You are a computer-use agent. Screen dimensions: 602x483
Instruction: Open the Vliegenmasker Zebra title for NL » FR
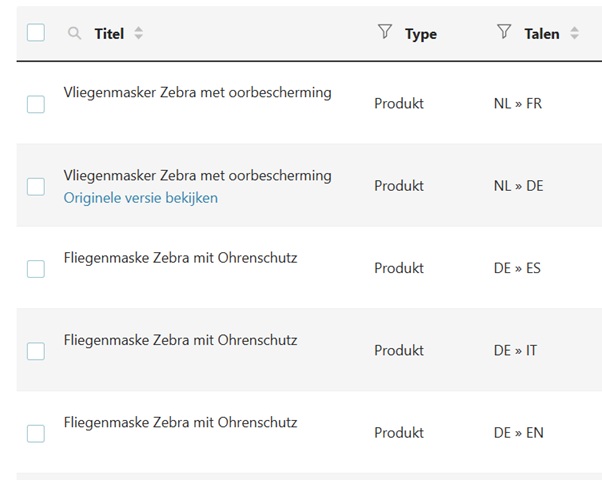coord(197,93)
